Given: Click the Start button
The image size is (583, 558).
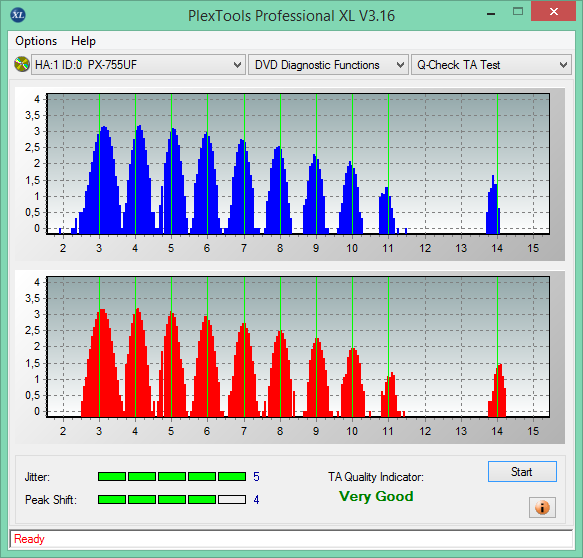Looking at the screenshot, I should point(522,472).
